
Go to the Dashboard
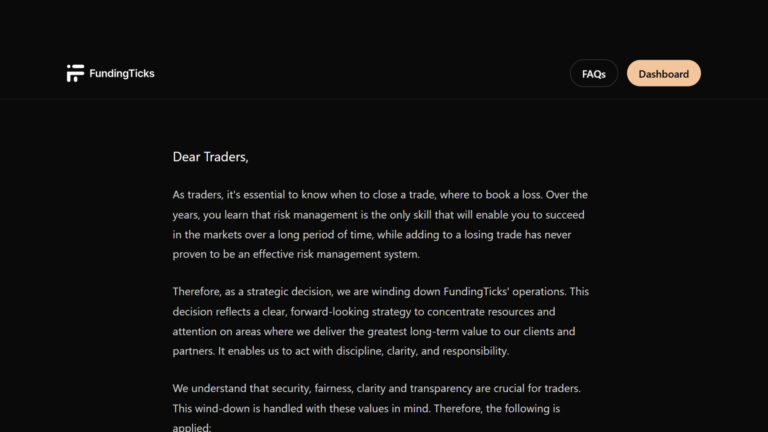coord(663,74)
